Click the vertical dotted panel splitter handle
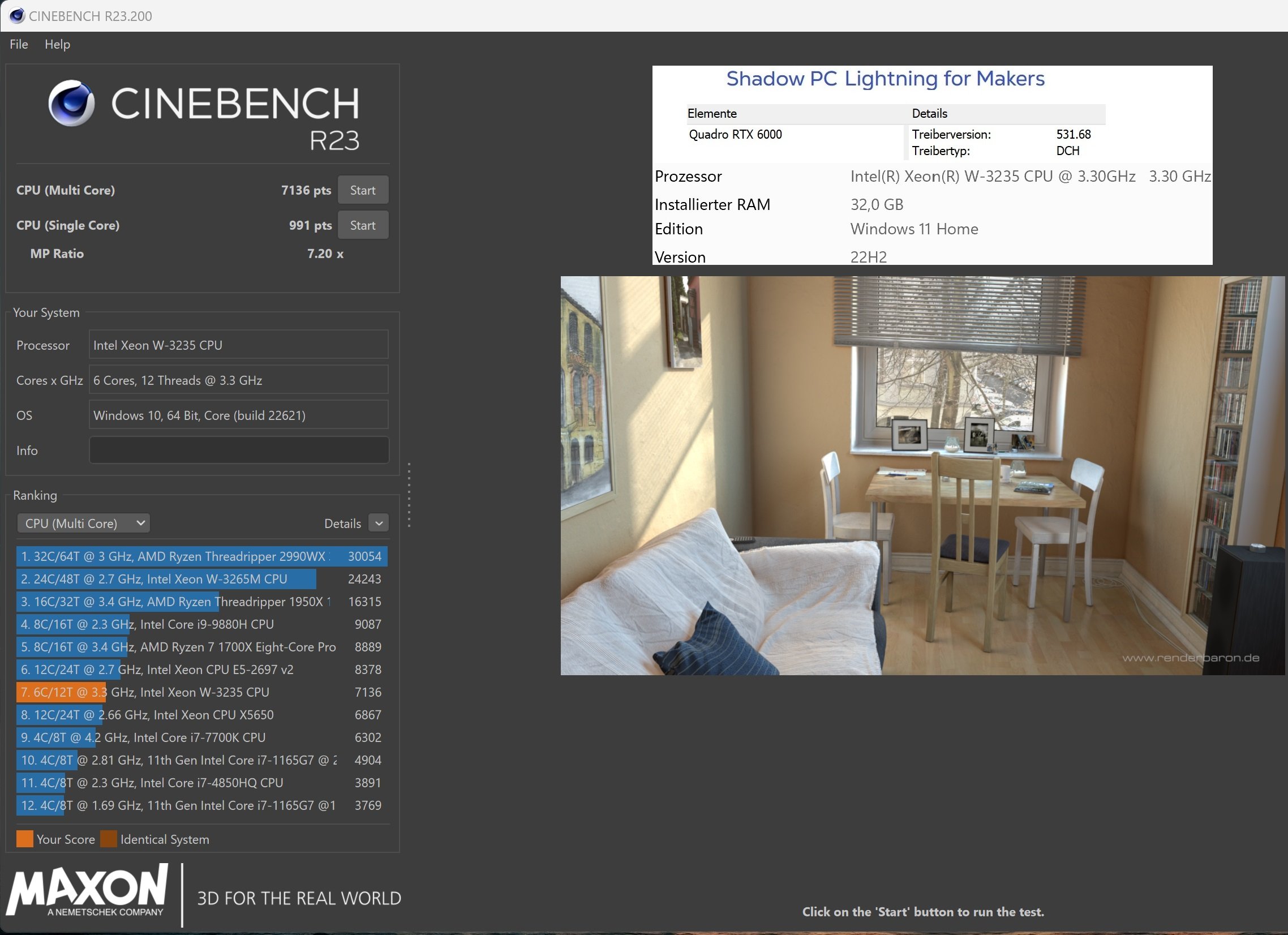Screen dimensions: 1288x935 pos(409,495)
